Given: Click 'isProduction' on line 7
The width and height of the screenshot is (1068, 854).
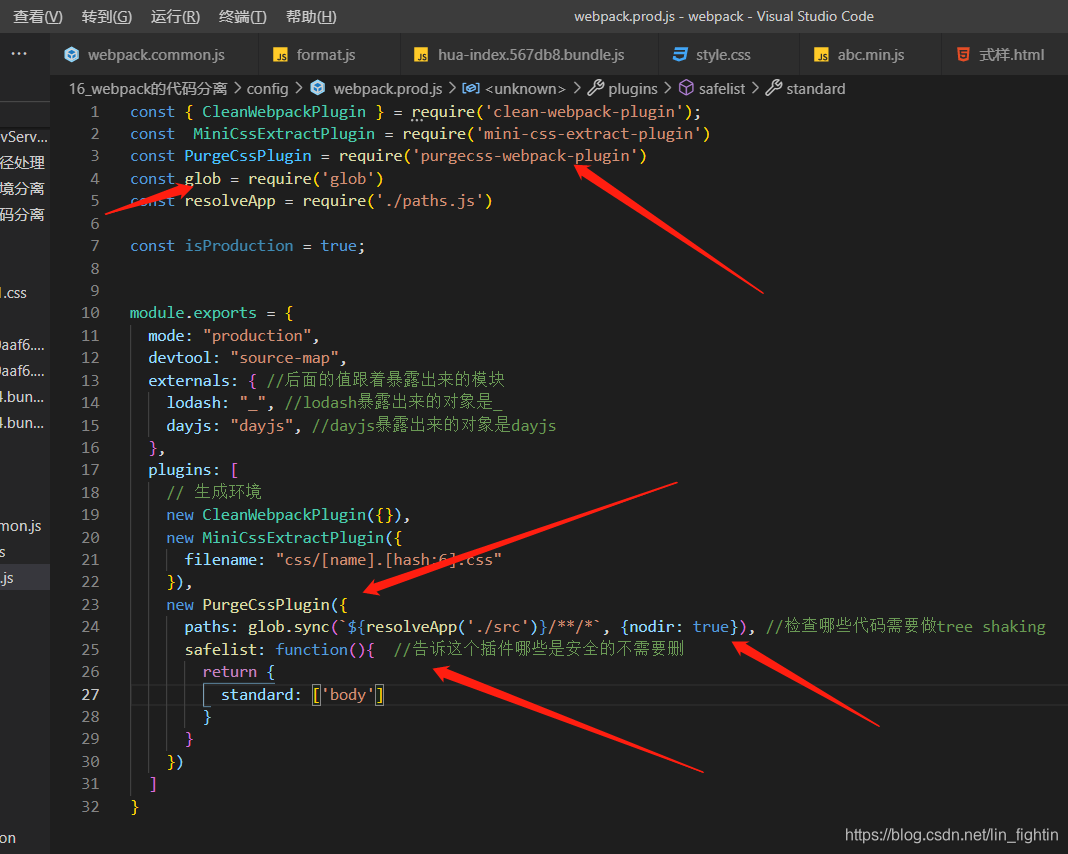Looking at the screenshot, I should click(x=238, y=246).
